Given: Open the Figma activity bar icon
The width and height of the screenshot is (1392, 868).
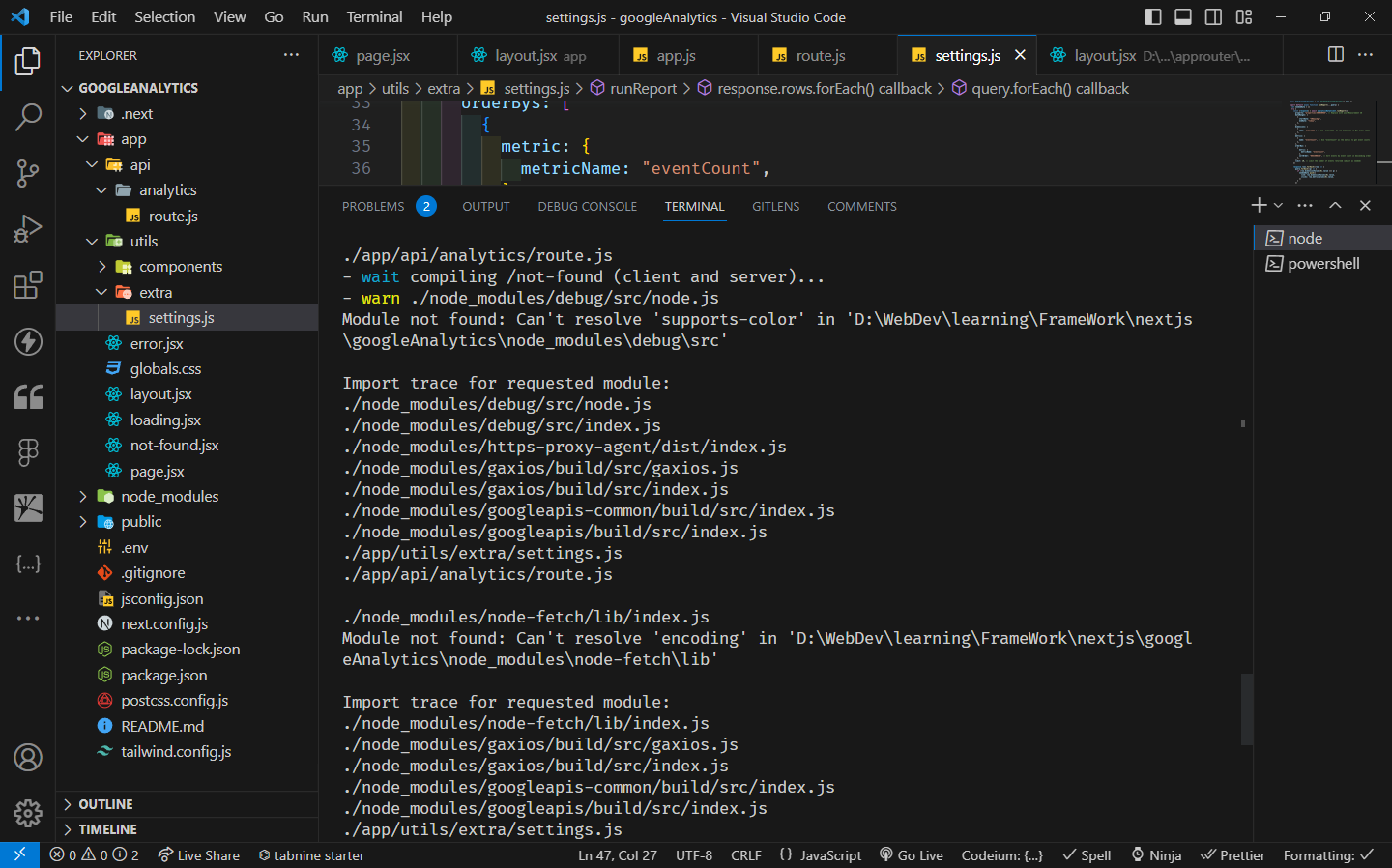Looking at the screenshot, I should point(28,452).
